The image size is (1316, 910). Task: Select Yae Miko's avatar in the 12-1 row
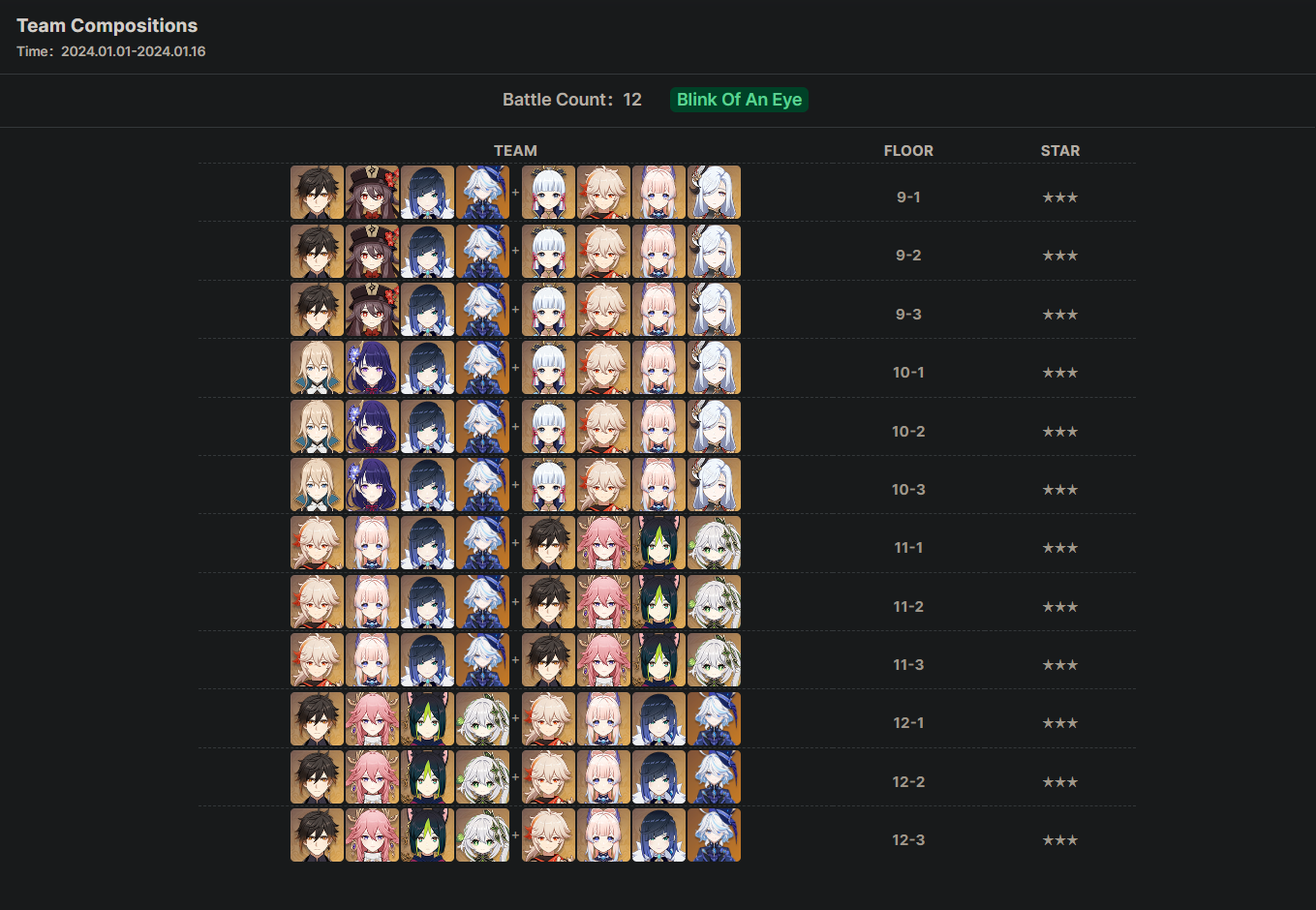(372, 718)
